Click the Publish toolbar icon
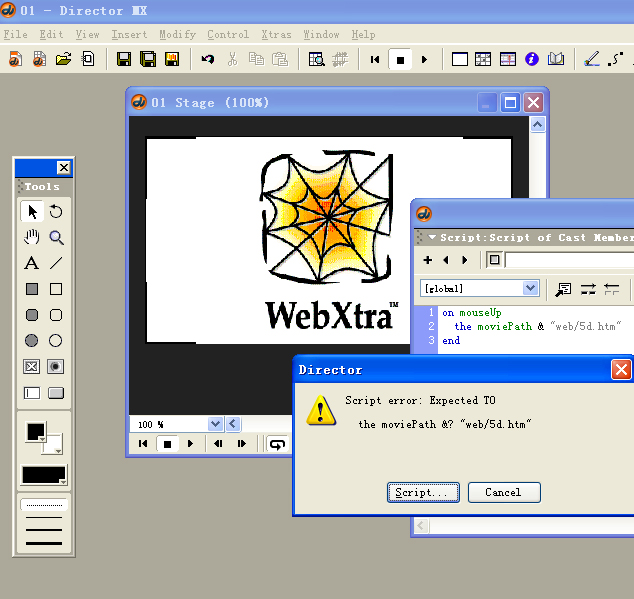The height and width of the screenshot is (599, 634). coord(172,59)
